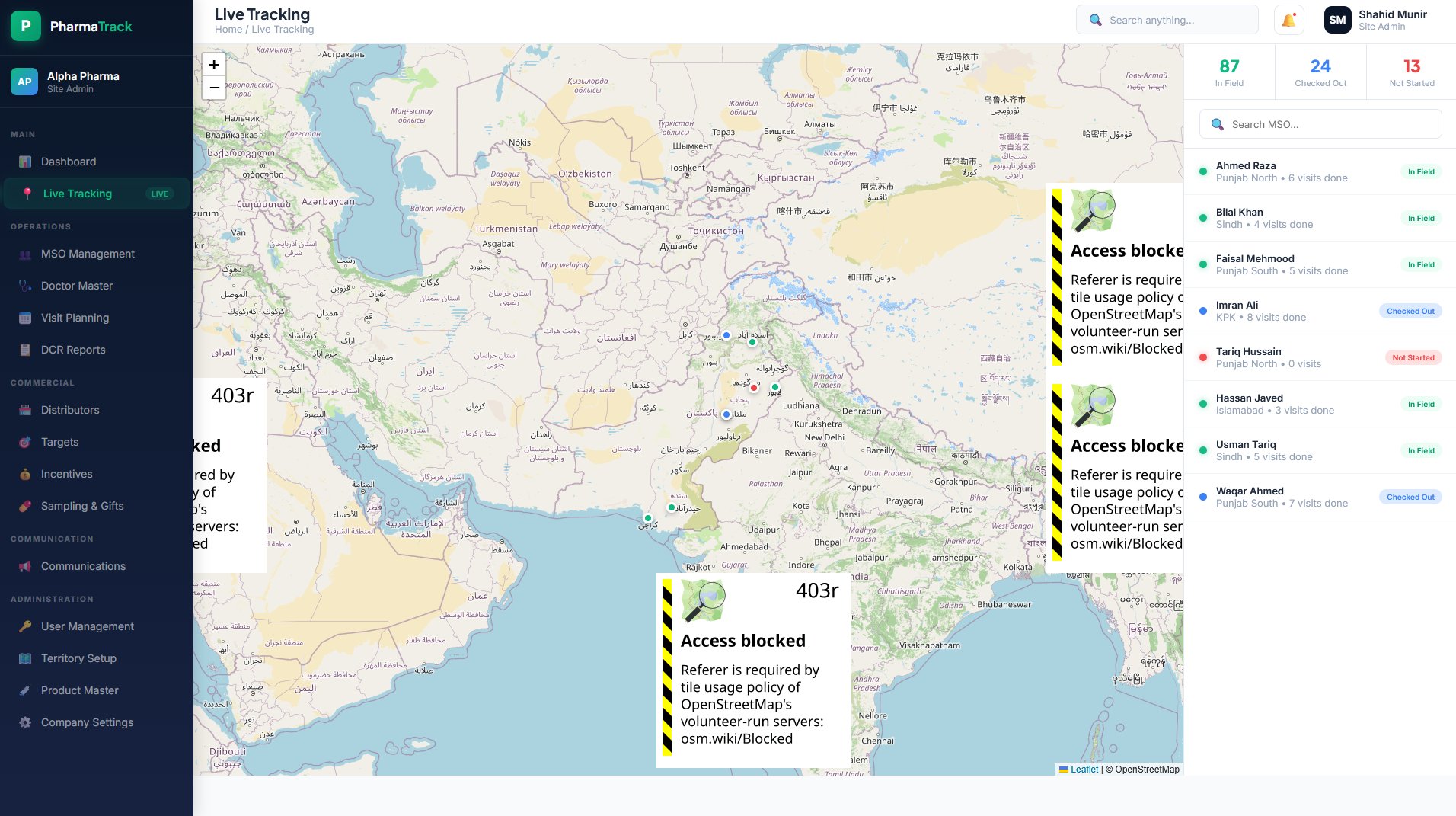Select Usman Tariq row
1456x816 pixels.
click(x=1320, y=451)
